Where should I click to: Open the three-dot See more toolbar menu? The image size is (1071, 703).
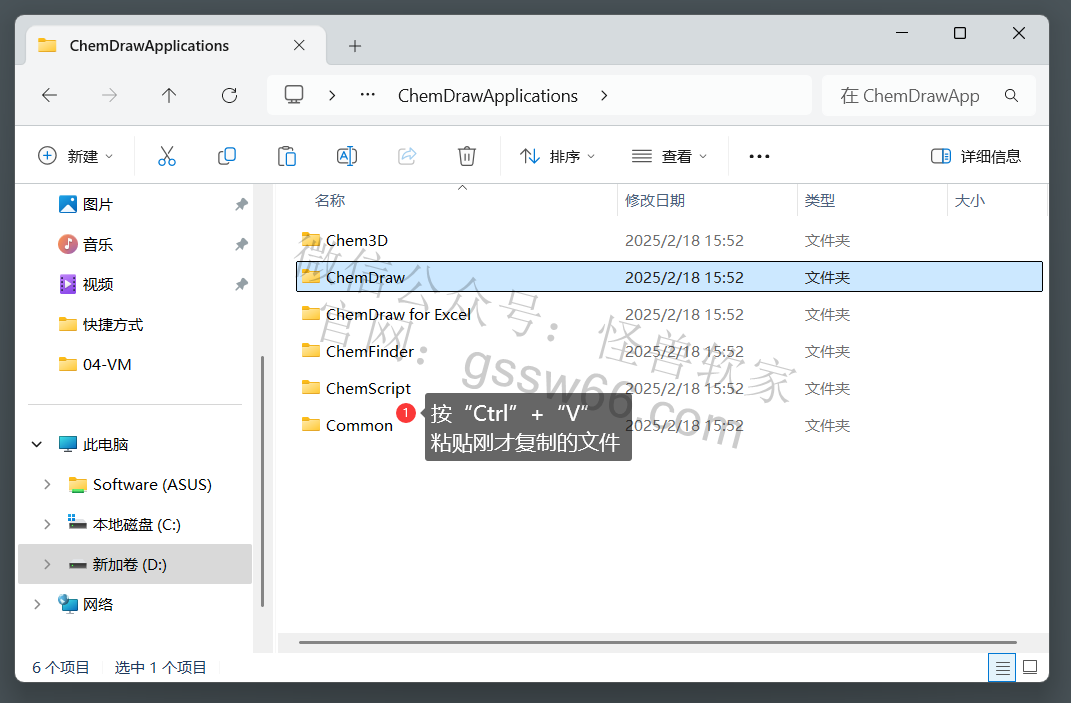pyautogui.click(x=759, y=156)
